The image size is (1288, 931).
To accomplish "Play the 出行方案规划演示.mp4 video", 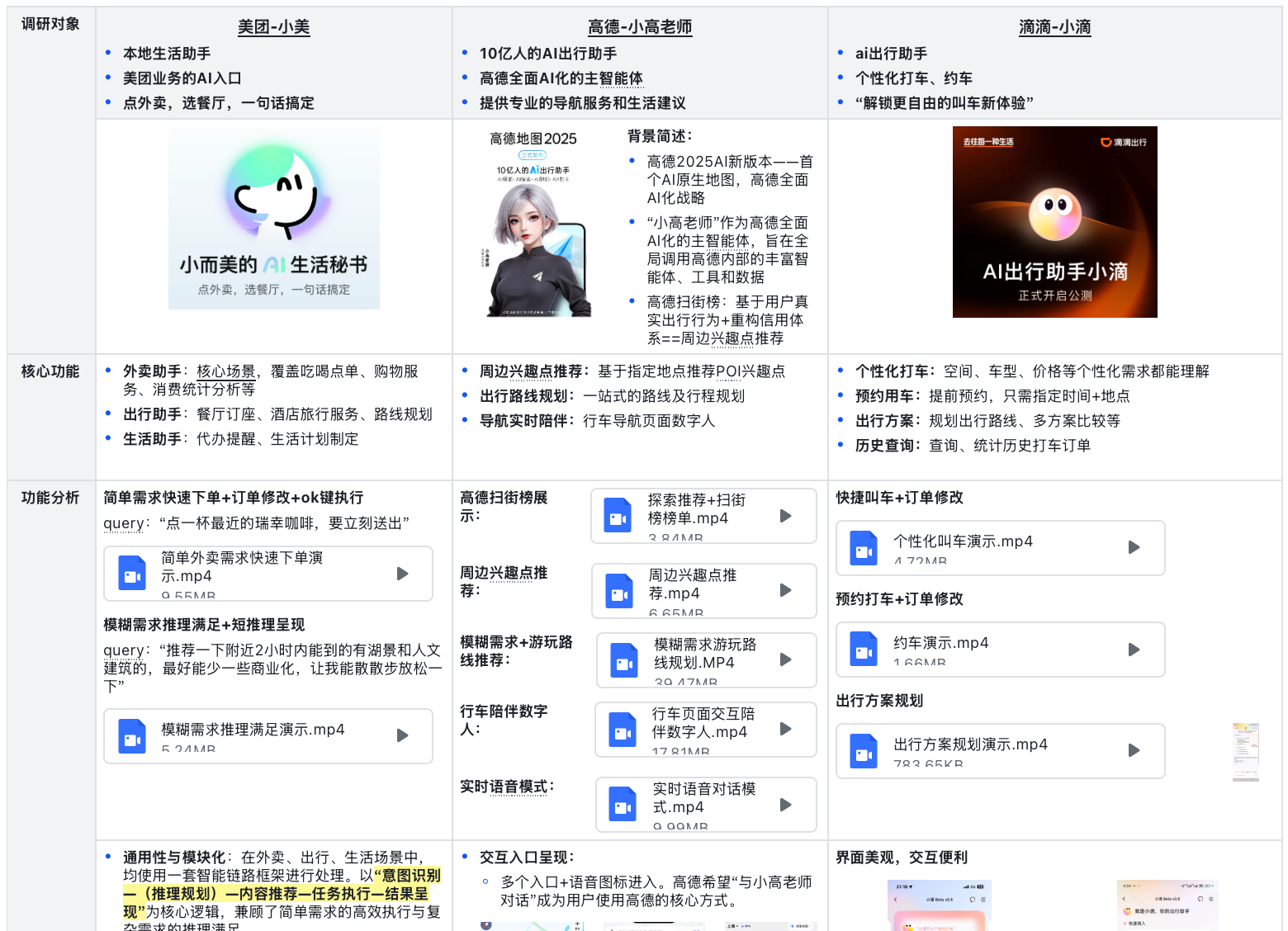I will click(1134, 750).
